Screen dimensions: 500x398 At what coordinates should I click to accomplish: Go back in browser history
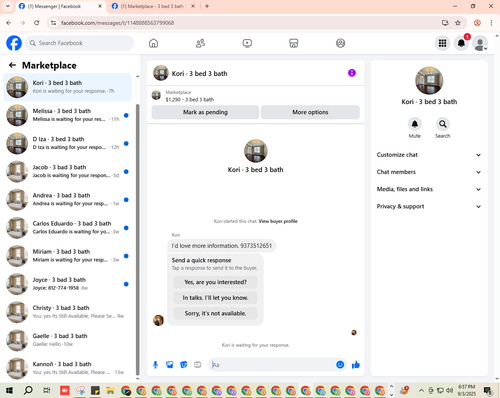[9, 23]
